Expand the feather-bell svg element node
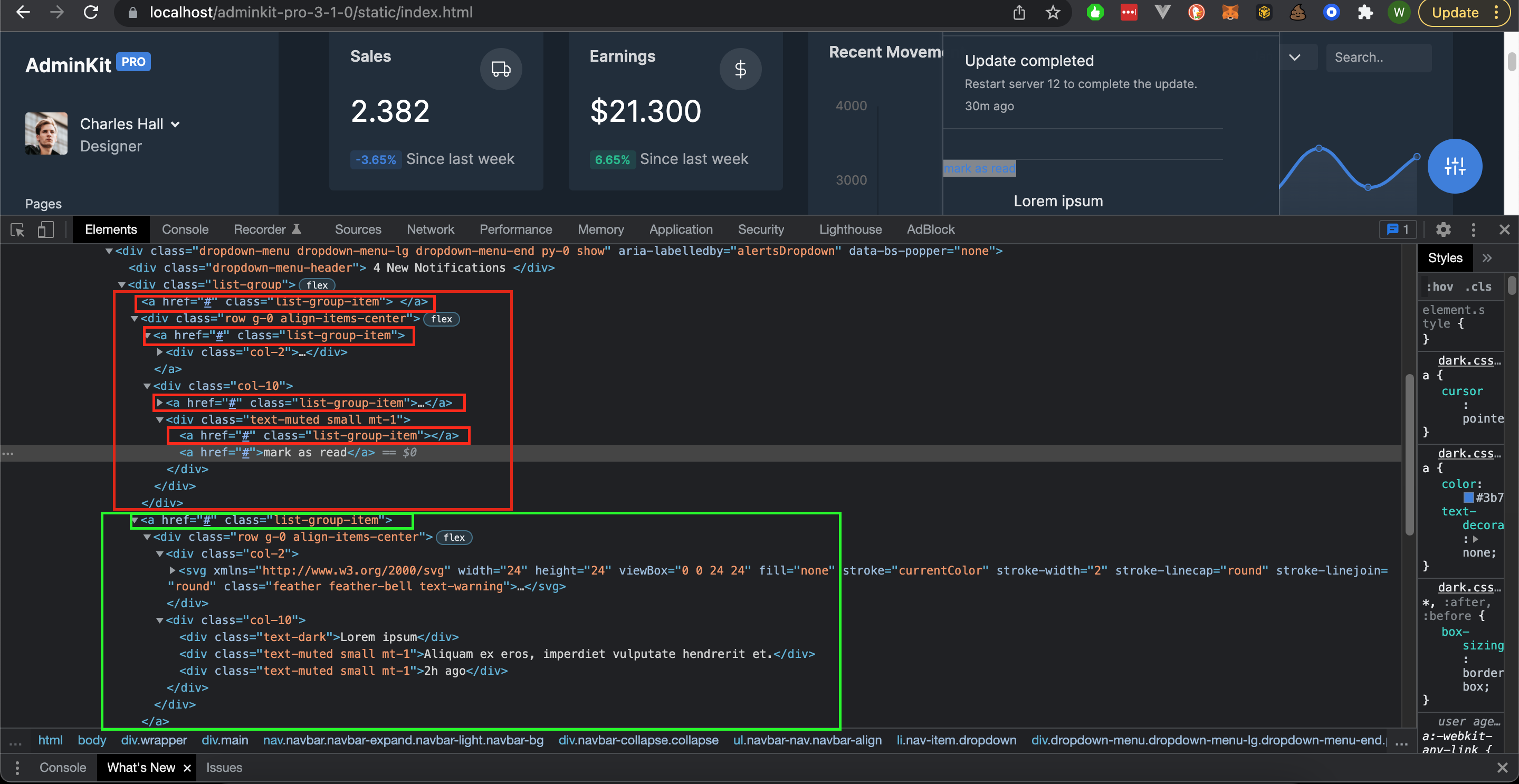The width and height of the screenshot is (1519, 784). tap(171, 570)
